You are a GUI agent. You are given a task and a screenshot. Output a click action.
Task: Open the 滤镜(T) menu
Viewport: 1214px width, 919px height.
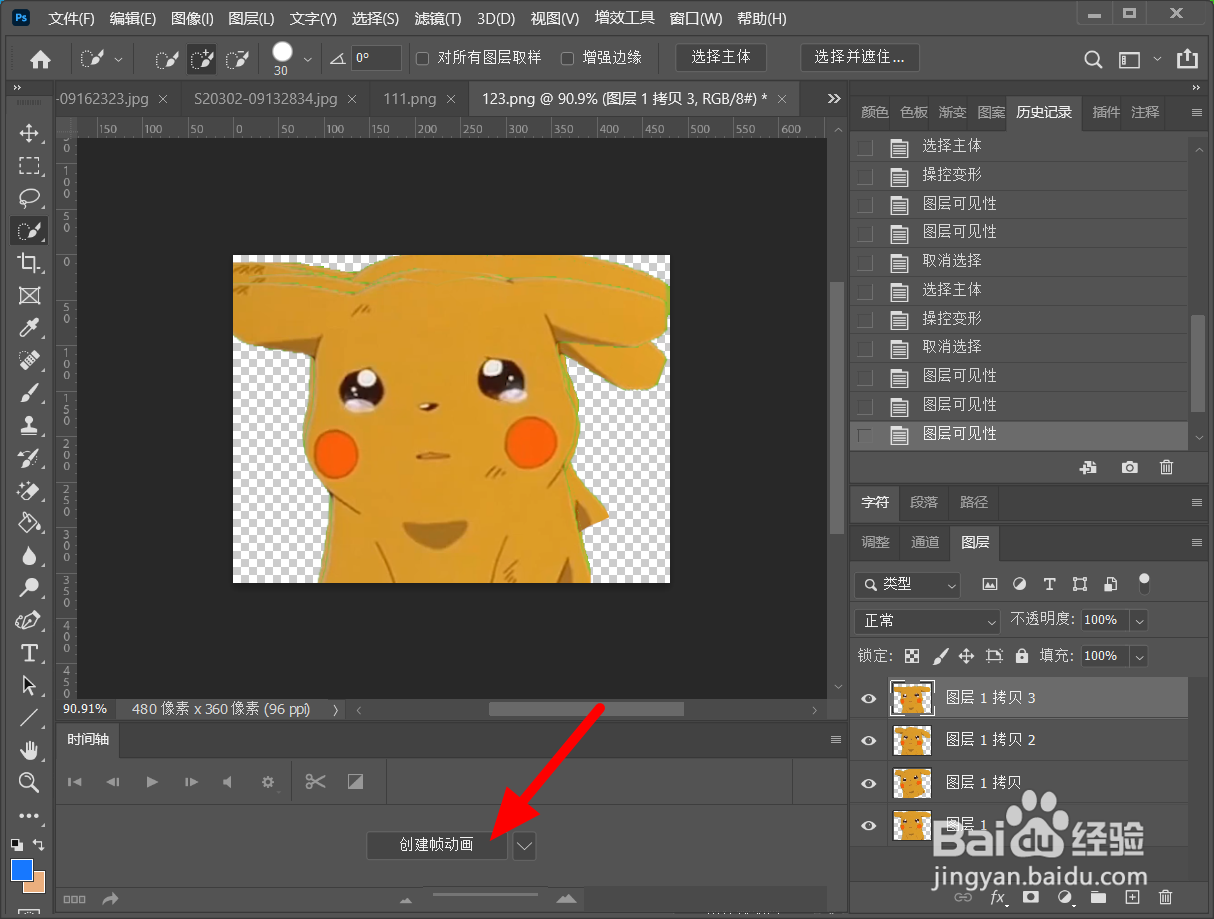point(438,19)
